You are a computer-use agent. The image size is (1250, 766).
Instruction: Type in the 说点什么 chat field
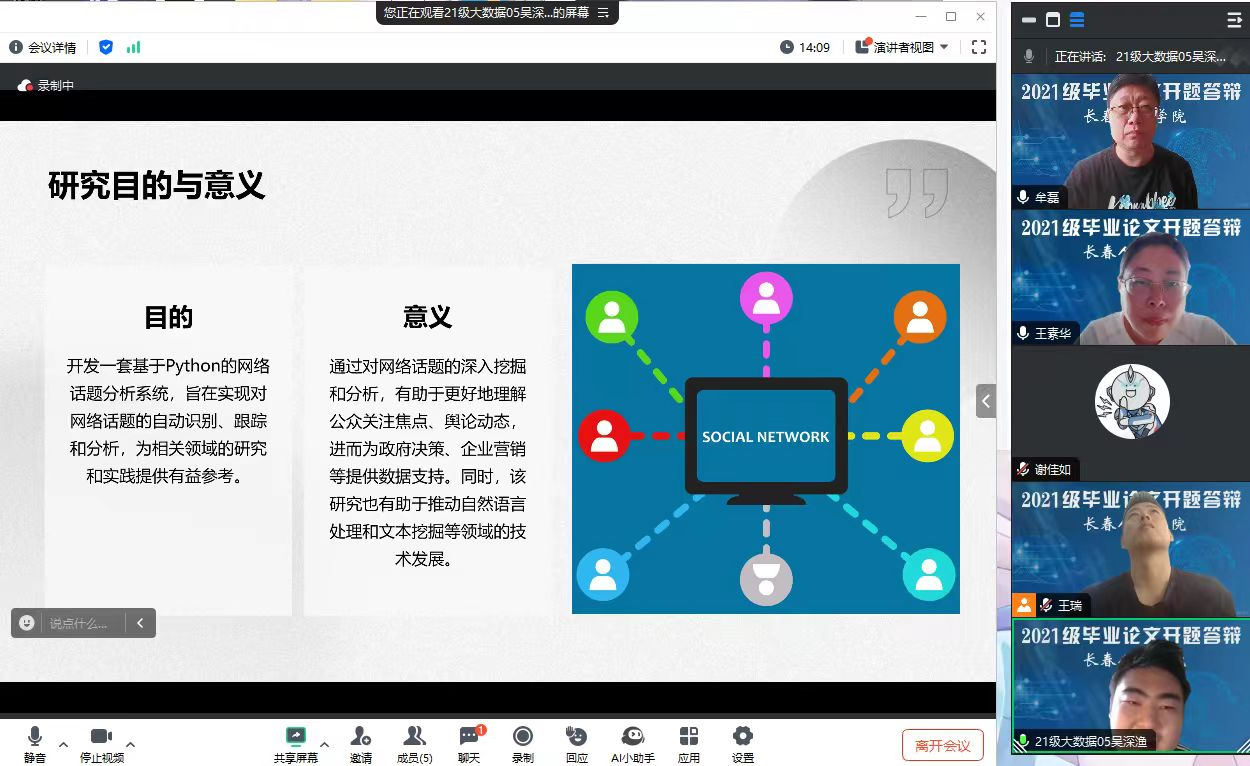click(80, 623)
